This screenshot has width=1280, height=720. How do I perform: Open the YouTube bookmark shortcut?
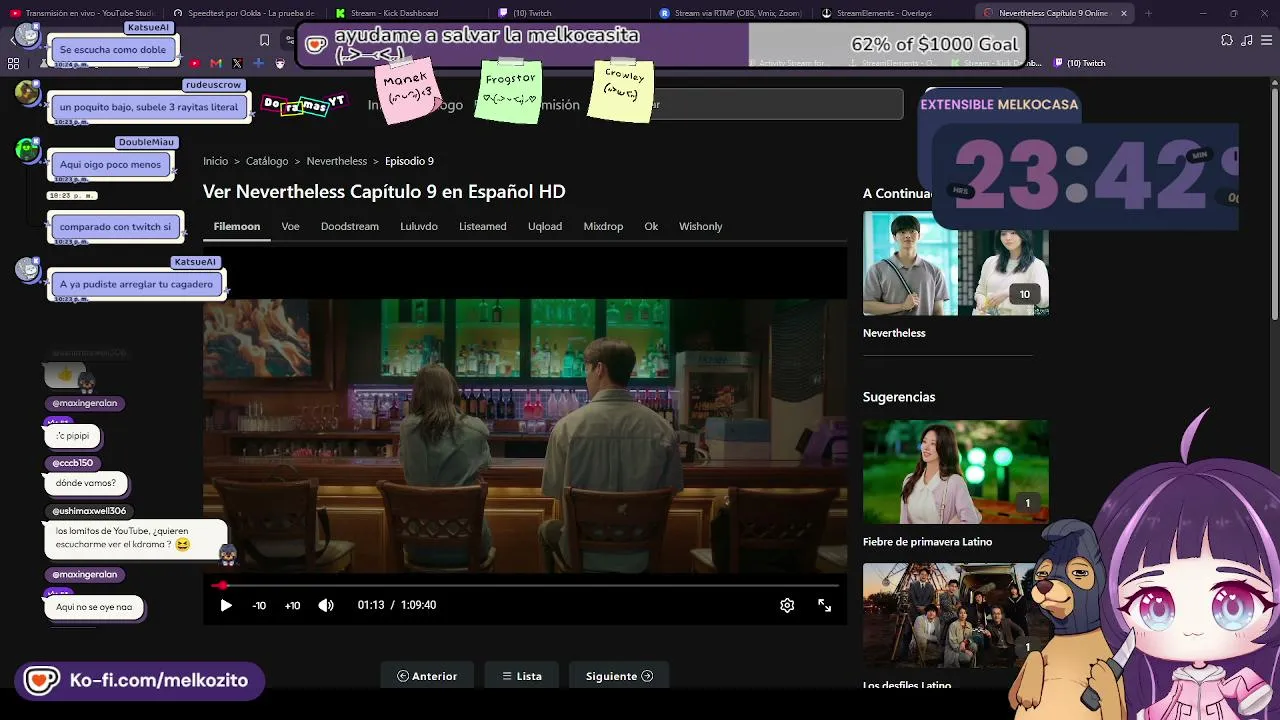tap(195, 63)
